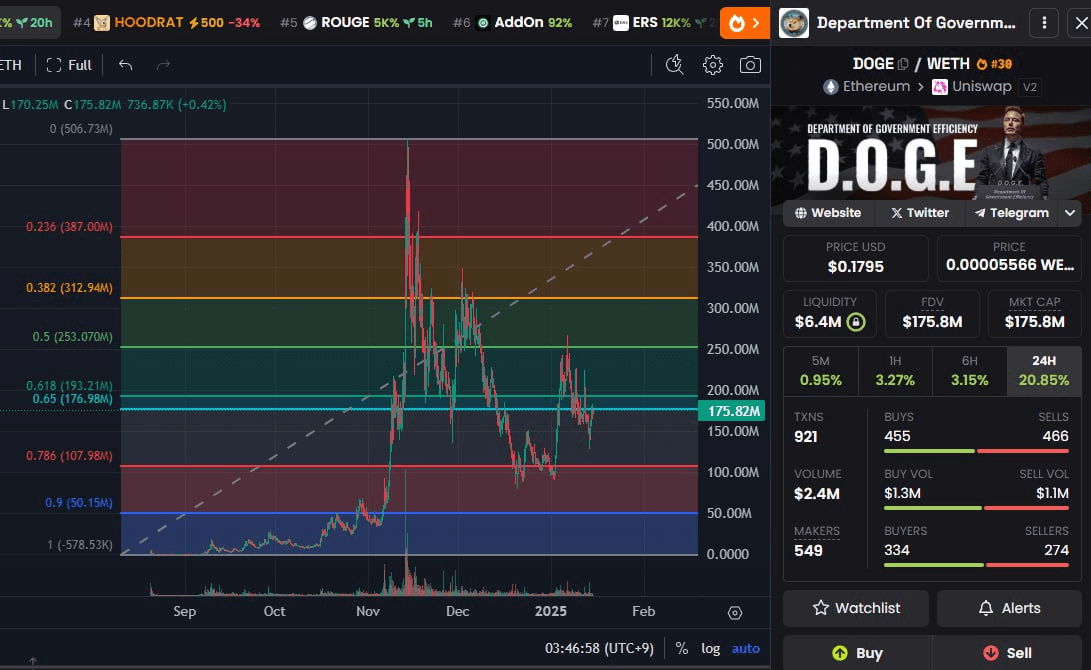
Task: Click the star icon on Watchlist
Action: click(821, 608)
